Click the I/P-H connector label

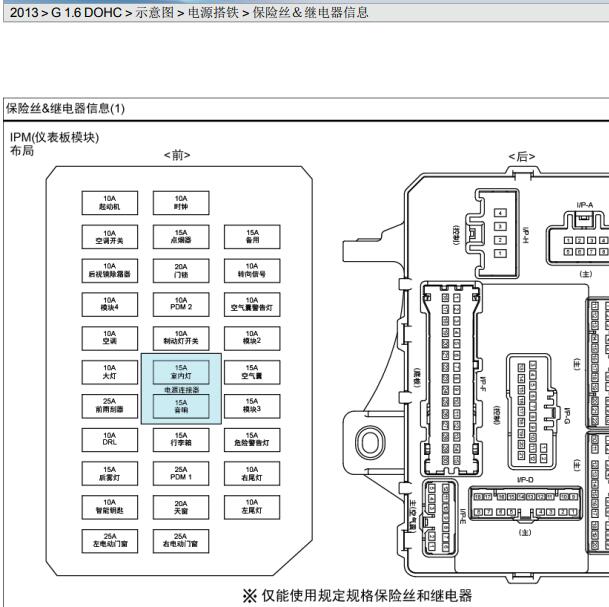(x=526, y=235)
